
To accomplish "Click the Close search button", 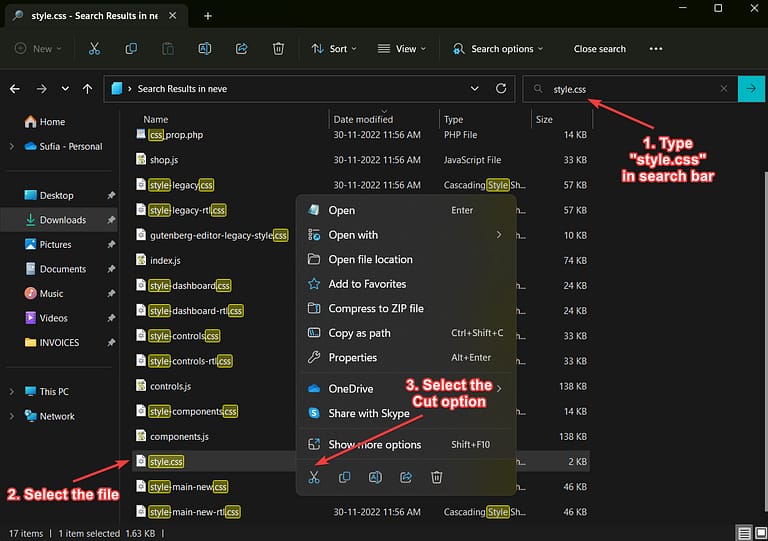I will tap(599, 49).
